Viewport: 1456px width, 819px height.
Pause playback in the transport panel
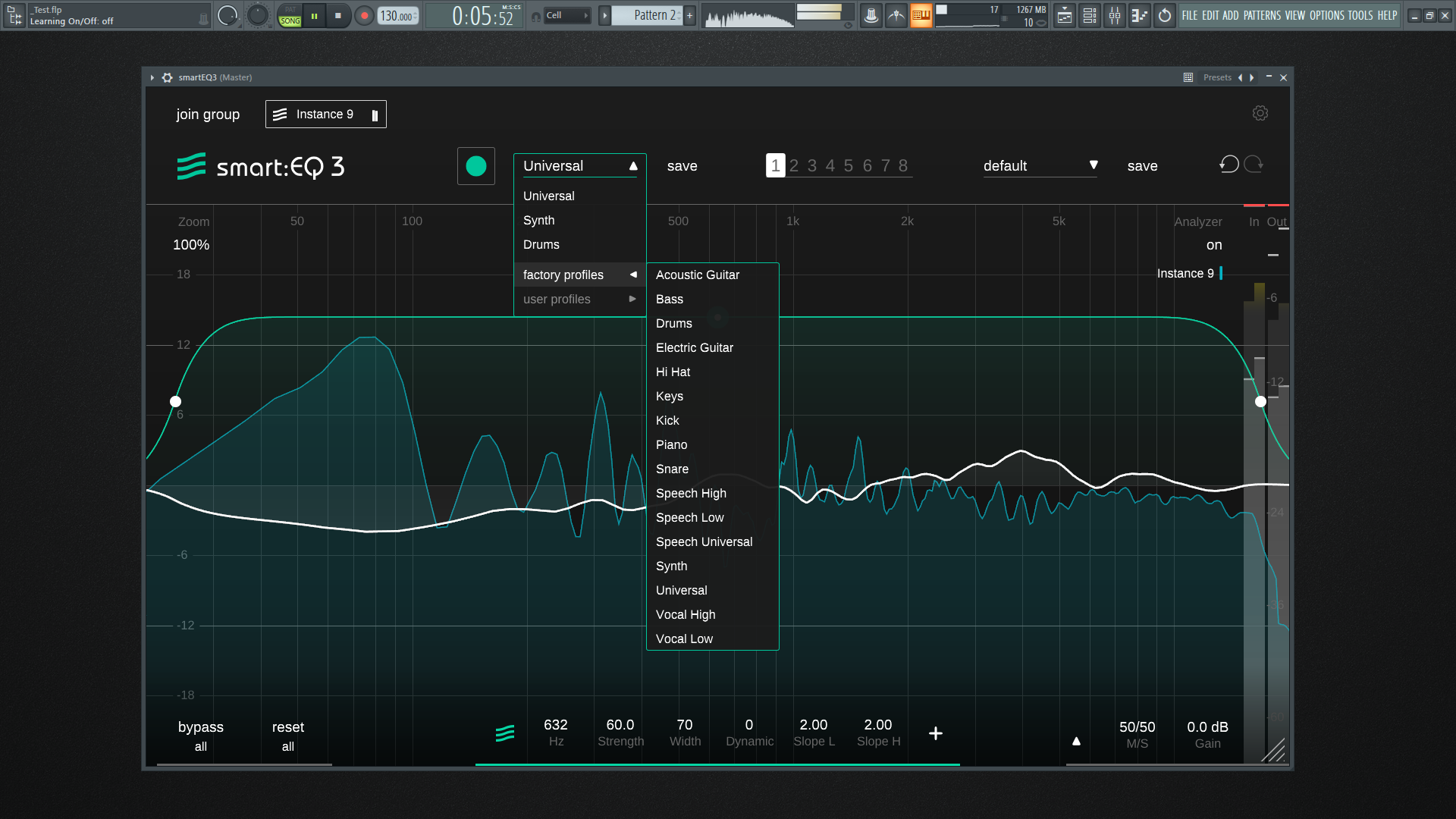click(314, 15)
